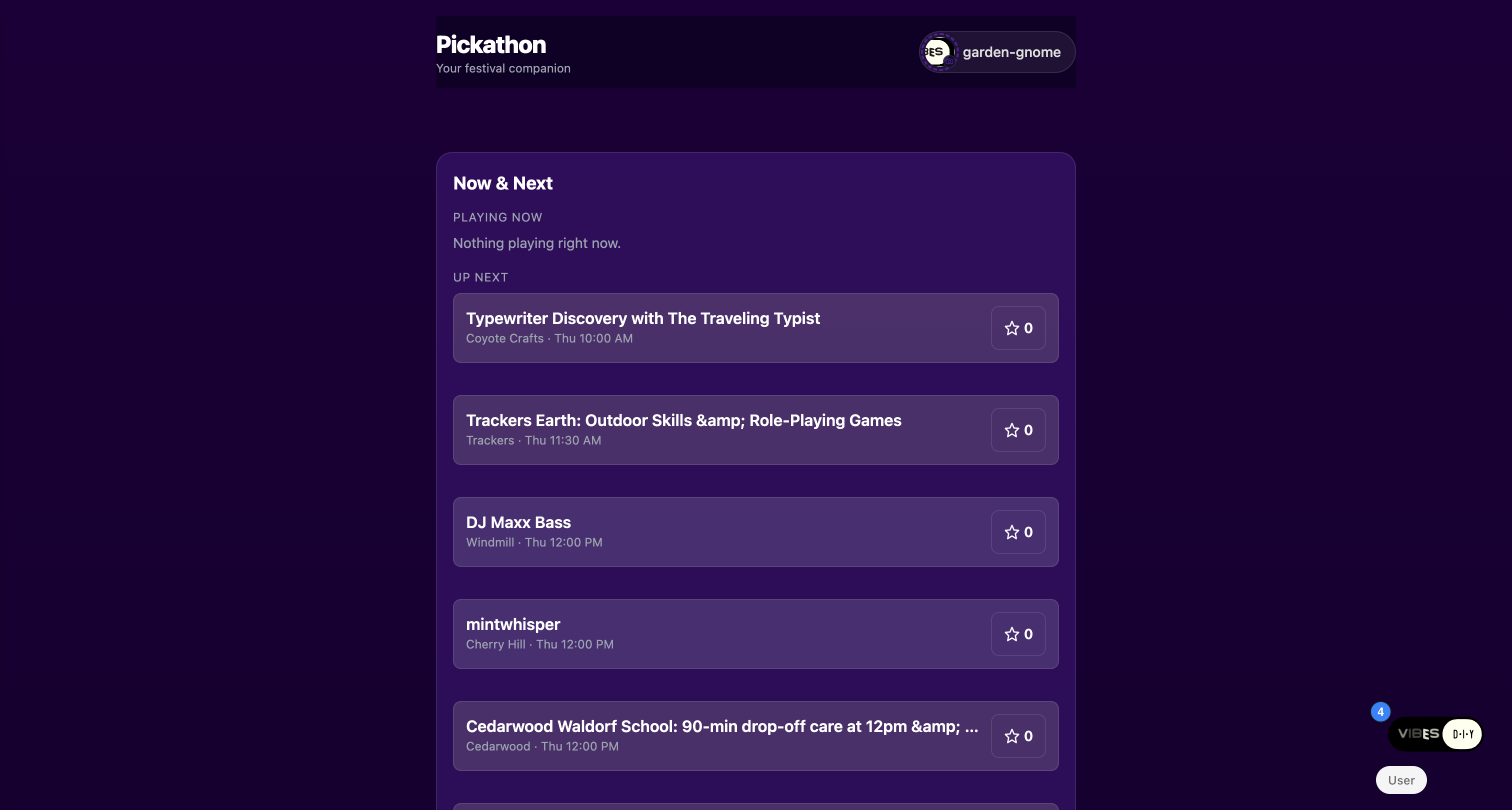Click 'Your festival companion' tagline
Screen dimensions: 1512x810
(503, 68)
